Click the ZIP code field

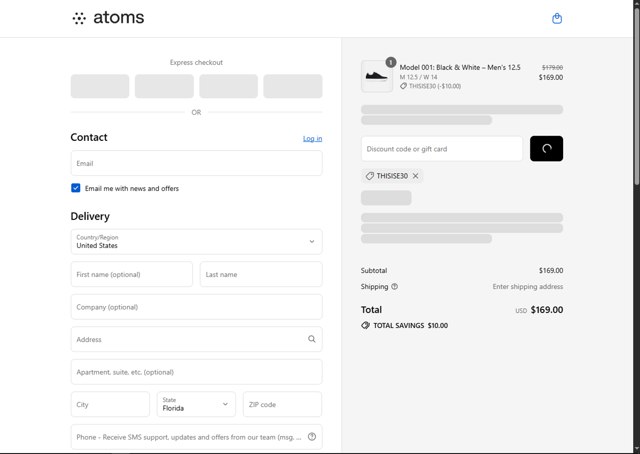coord(282,404)
